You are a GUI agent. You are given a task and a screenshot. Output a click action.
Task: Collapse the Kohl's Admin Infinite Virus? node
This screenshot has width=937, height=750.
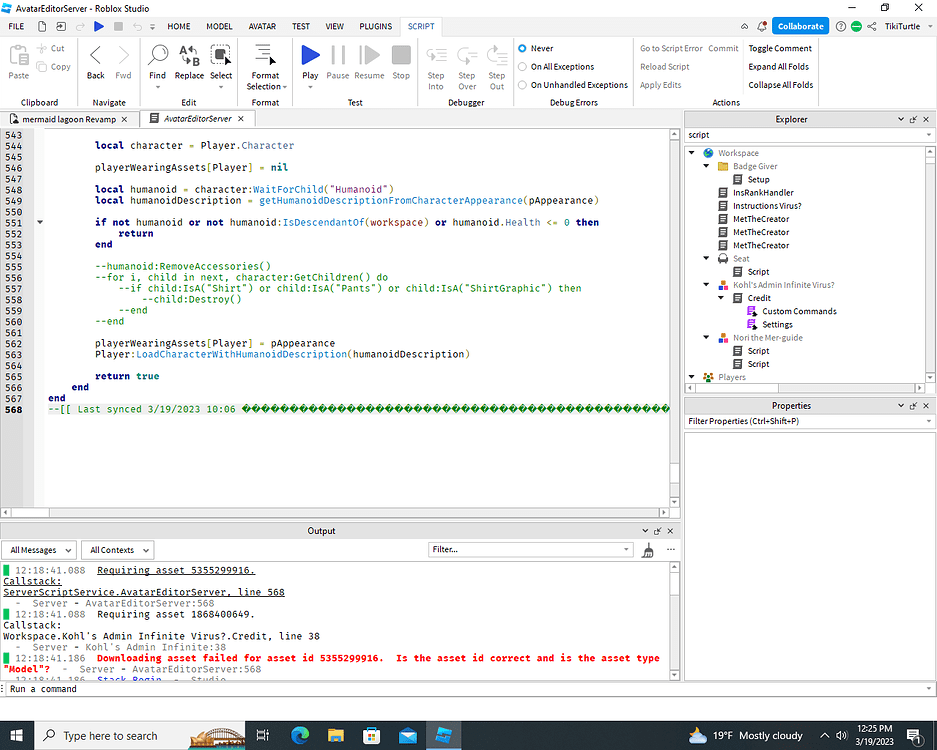(705, 284)
